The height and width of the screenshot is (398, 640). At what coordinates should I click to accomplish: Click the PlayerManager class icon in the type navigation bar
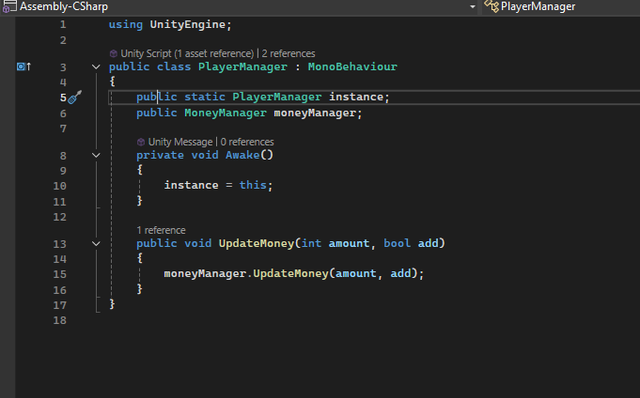click(x=491, y=6)
